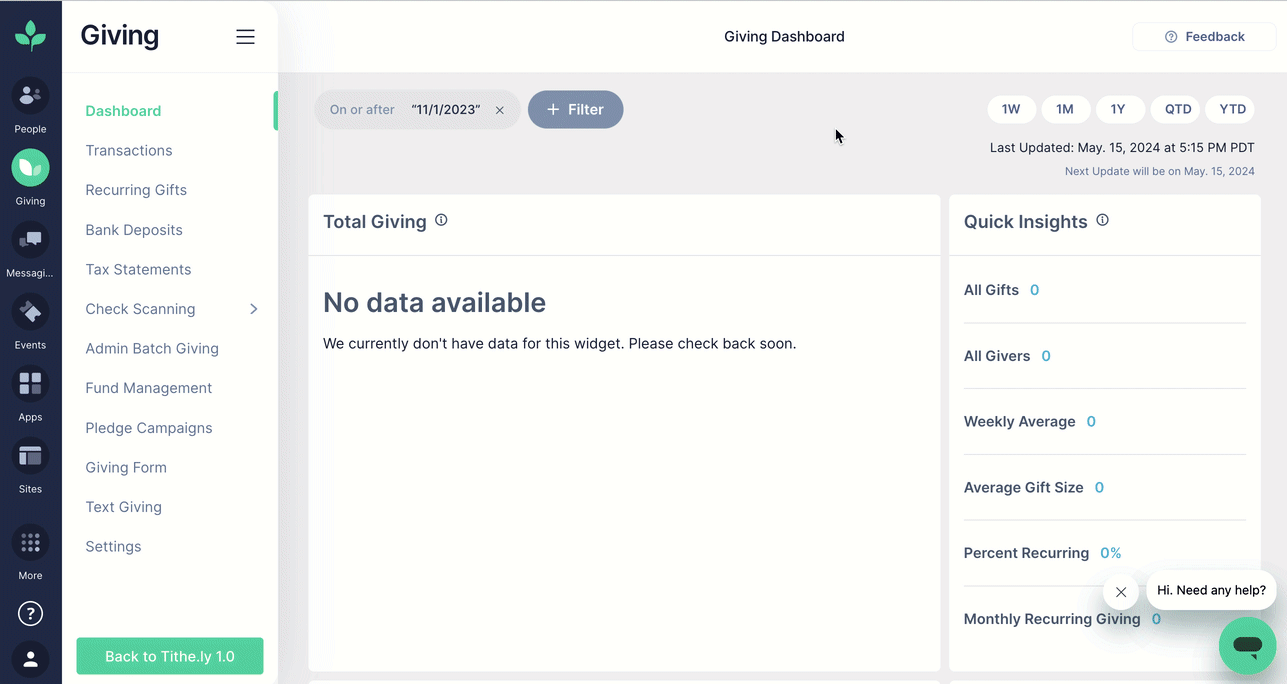Open Events from the left rail
Image resolution: width=1287 pixels, height=684 pixels.
(30, 312)
